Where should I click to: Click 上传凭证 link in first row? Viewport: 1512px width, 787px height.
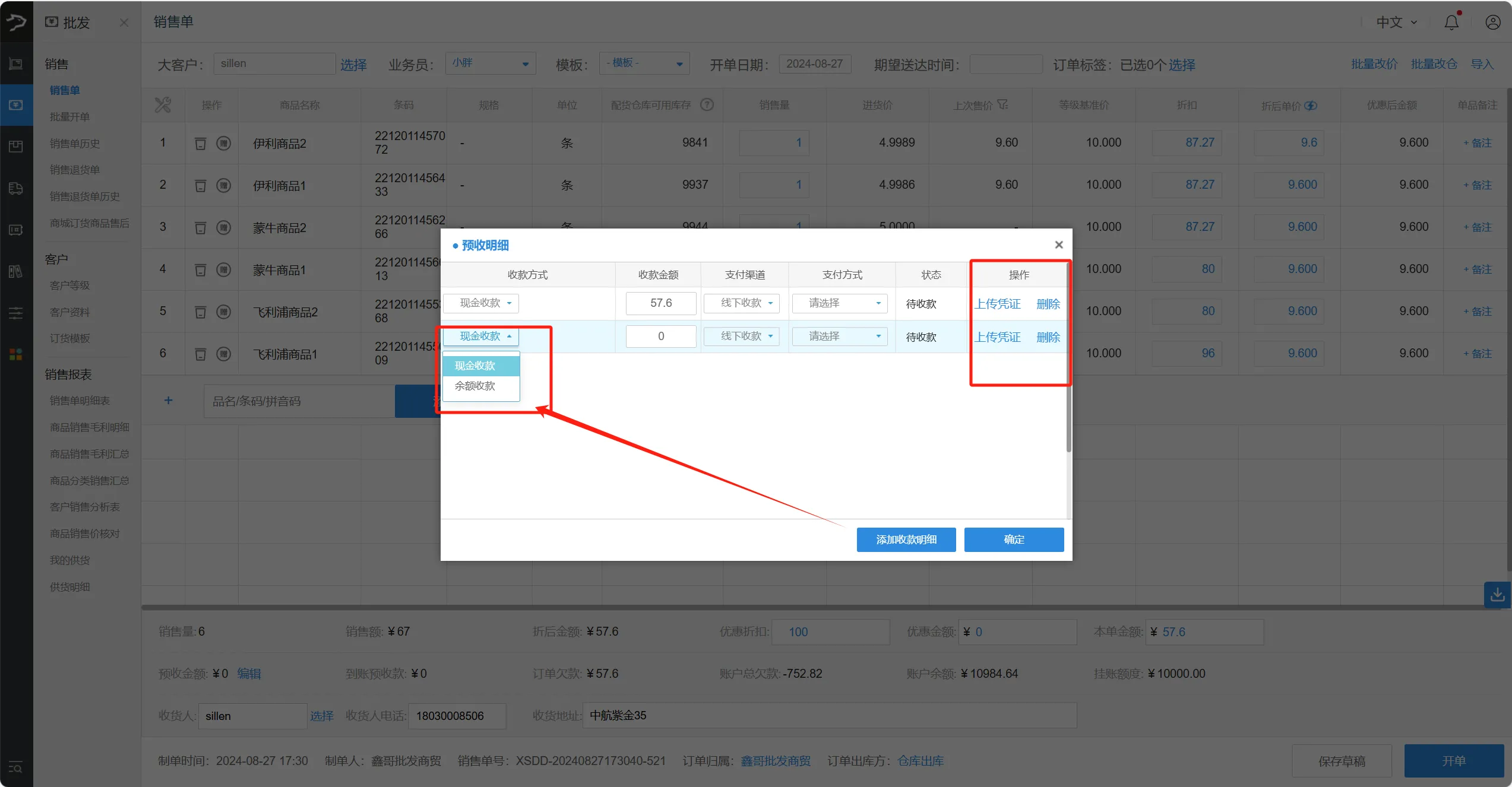pyautogui.click(x=997, y=304)
